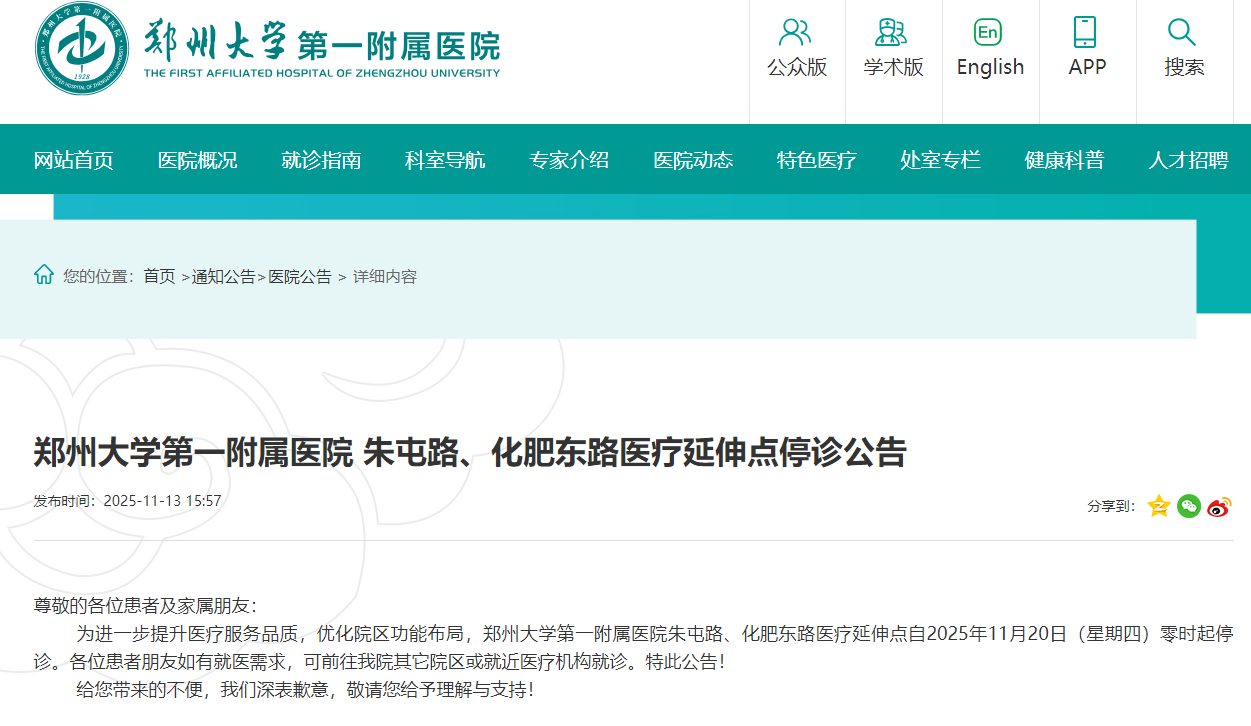Click the breadcrumb home house icon

pyautogui.click(x=44, y=275)
